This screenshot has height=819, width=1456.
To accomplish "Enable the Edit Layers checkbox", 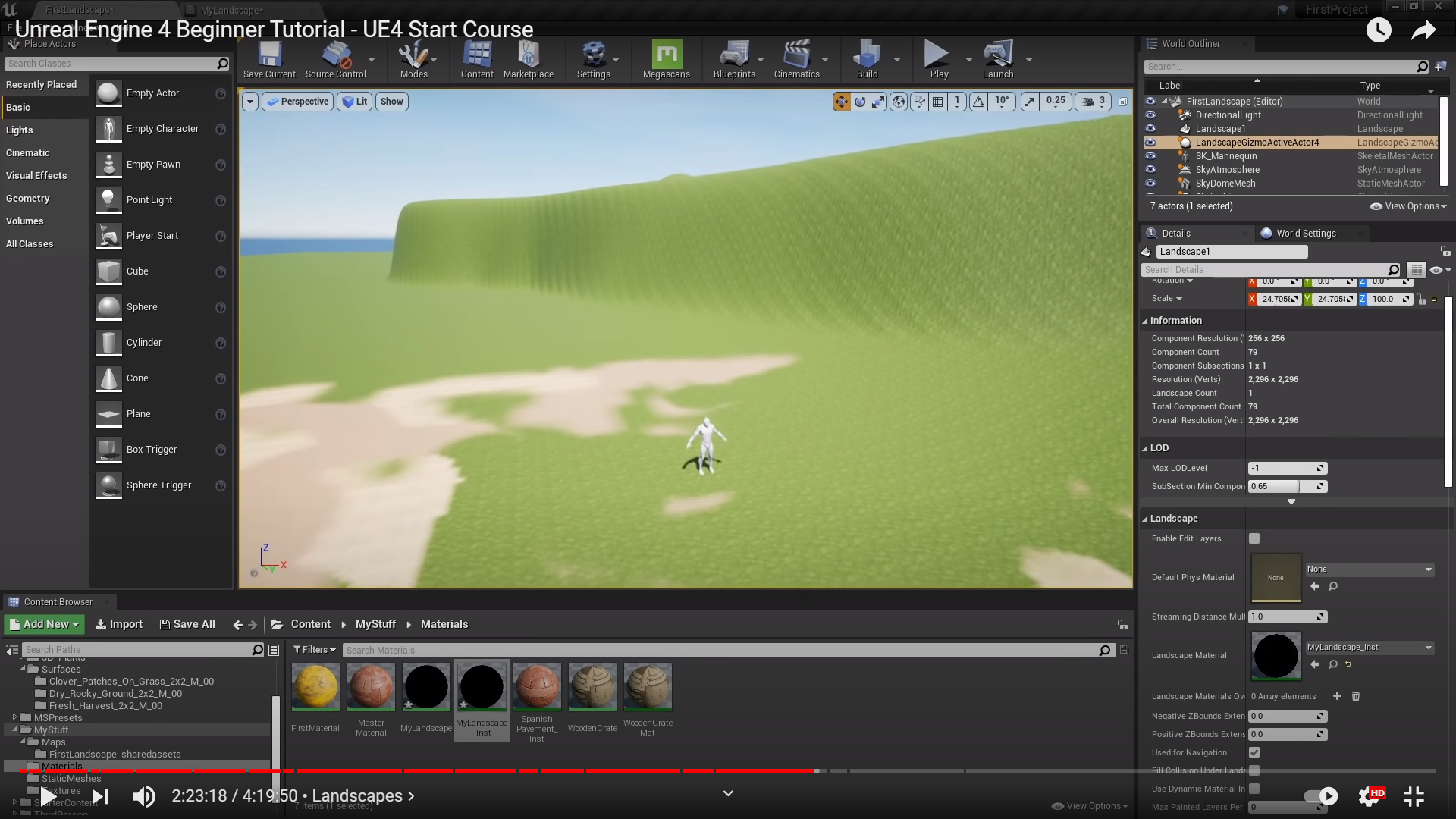I will pos(1254,538).
